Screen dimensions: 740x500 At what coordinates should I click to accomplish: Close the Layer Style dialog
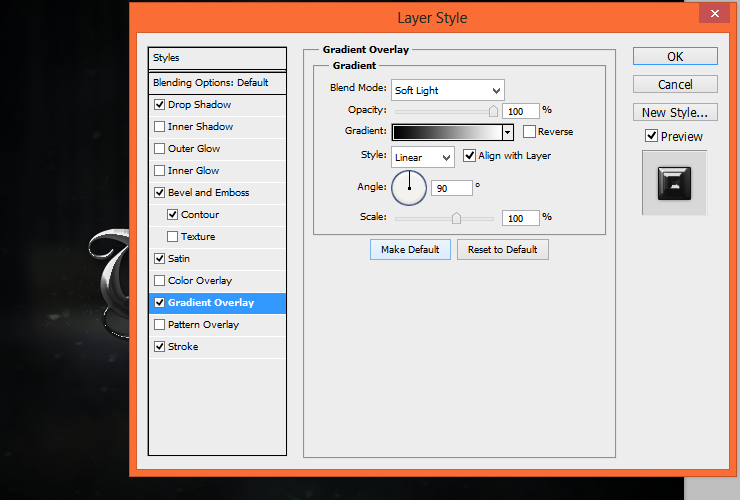pos(715,14)
